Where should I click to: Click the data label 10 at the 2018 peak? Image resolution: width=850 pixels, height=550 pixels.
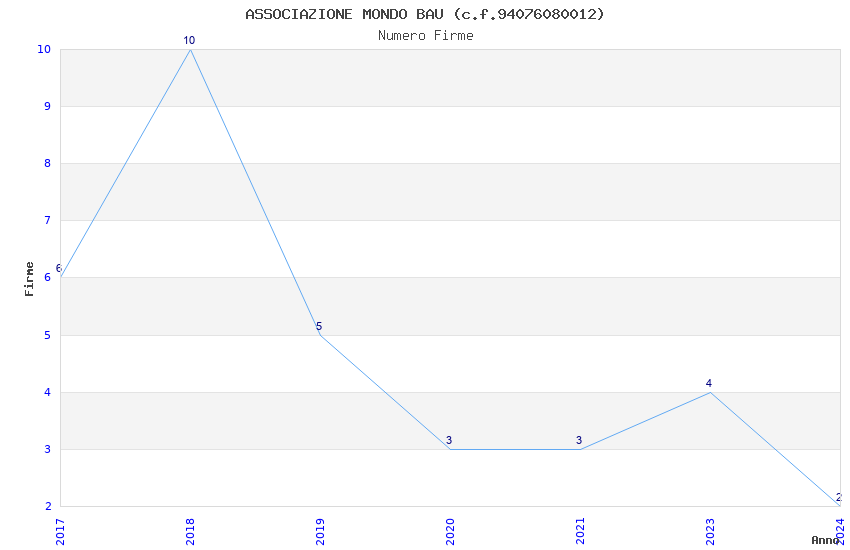click(x=189, y=40)
